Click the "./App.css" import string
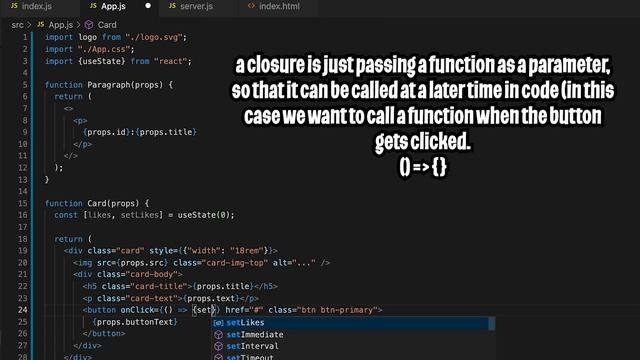640x360 pixels. (104, 49)
